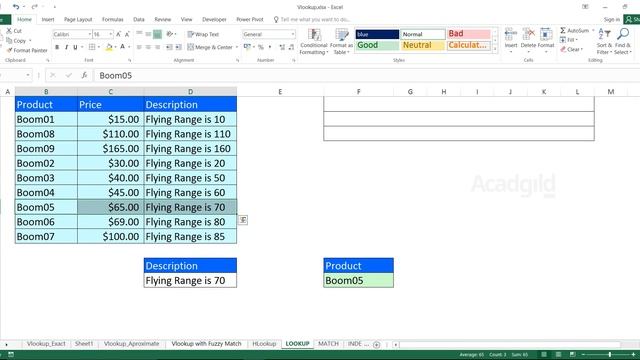Toggle Align Left horizontal alignment
640x360 pixels.
pos(139,47)
